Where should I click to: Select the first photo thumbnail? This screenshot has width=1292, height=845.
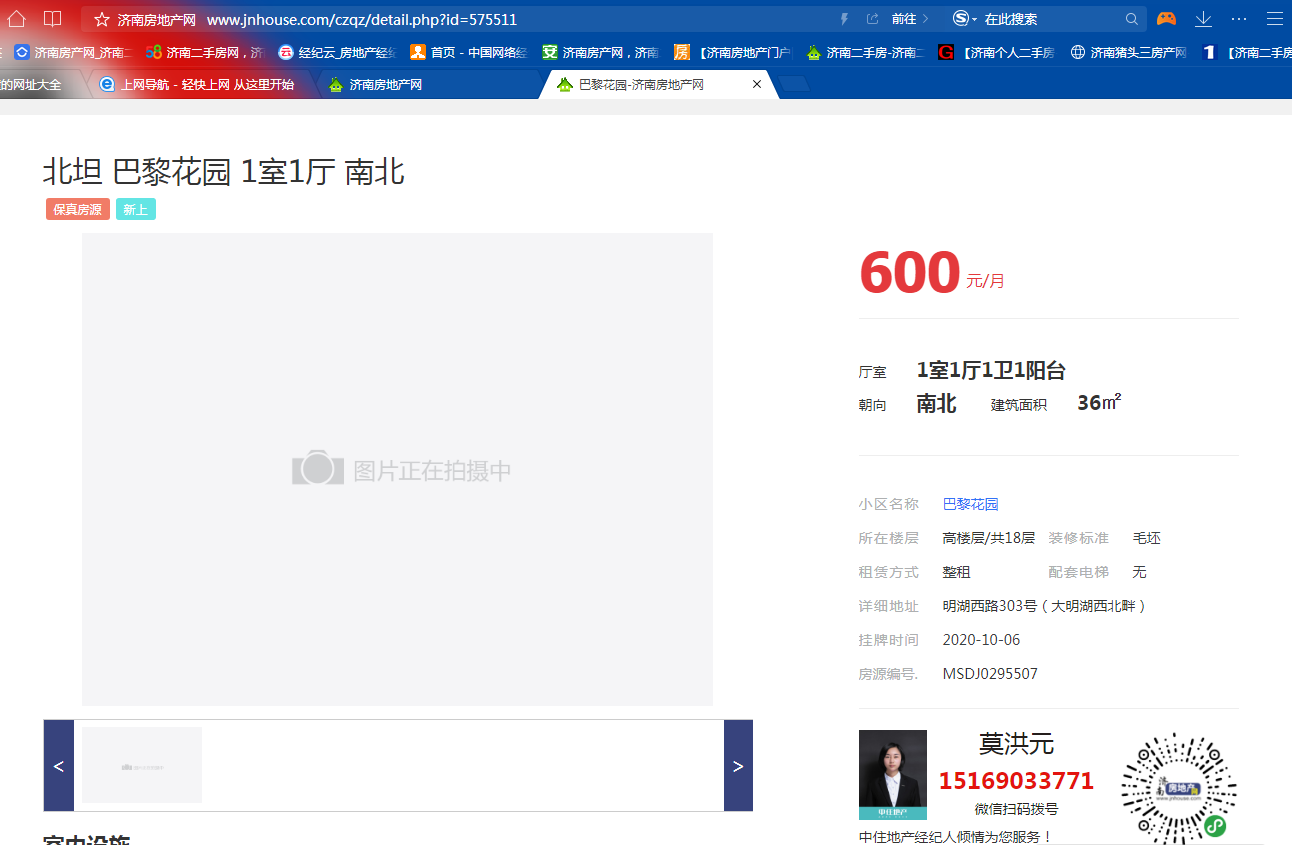[x=142, y=765]
